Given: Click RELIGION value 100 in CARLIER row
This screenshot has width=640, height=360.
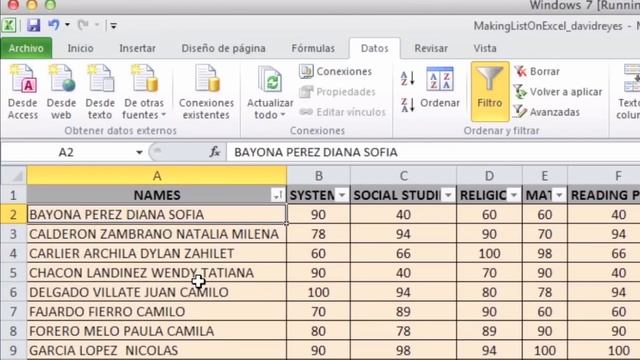Looking at the screenshot, I should coord(489,253).
